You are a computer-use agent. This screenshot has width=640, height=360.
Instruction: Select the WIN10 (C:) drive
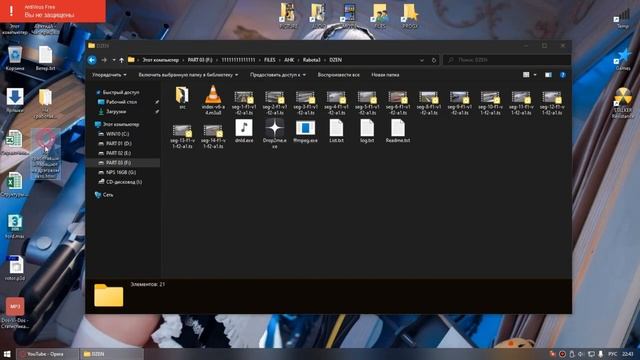pyautogui.click(x=117, y=134)
